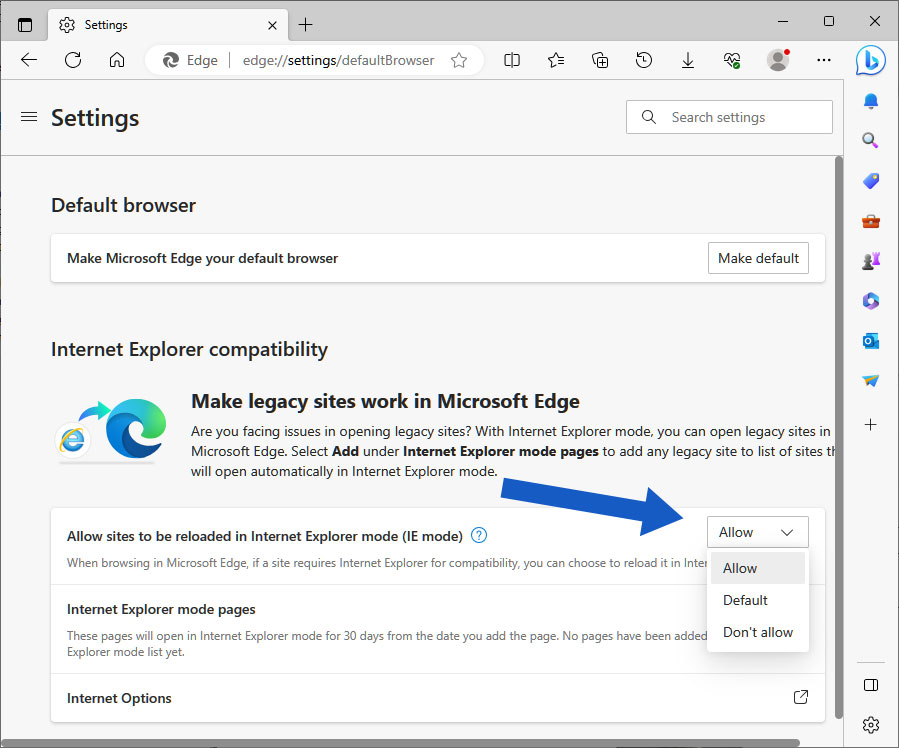Image resolution: width=899 pixels, height=748 pixels.
Task: Open sidebar settings gear
Action: pos(871,724)
